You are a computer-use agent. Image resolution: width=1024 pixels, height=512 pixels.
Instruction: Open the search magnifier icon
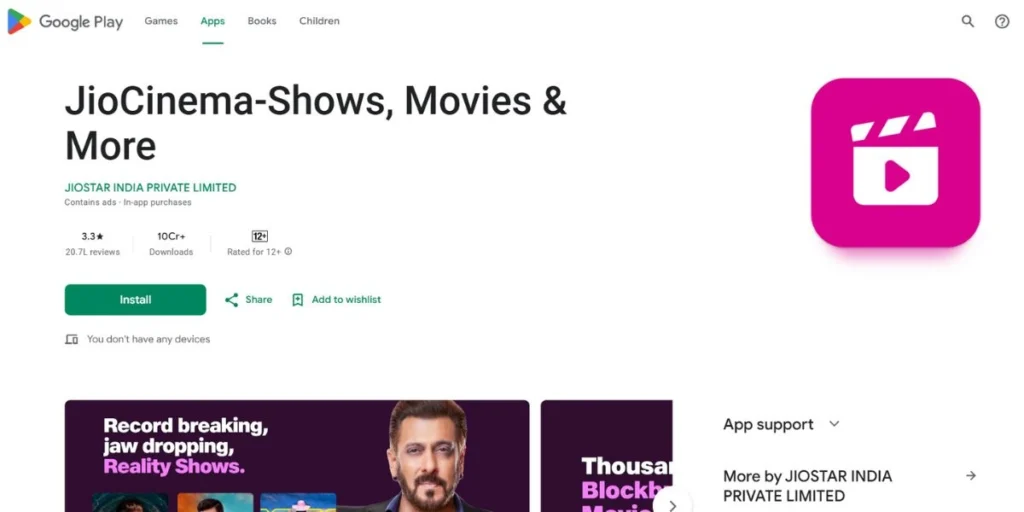[968, 22]
